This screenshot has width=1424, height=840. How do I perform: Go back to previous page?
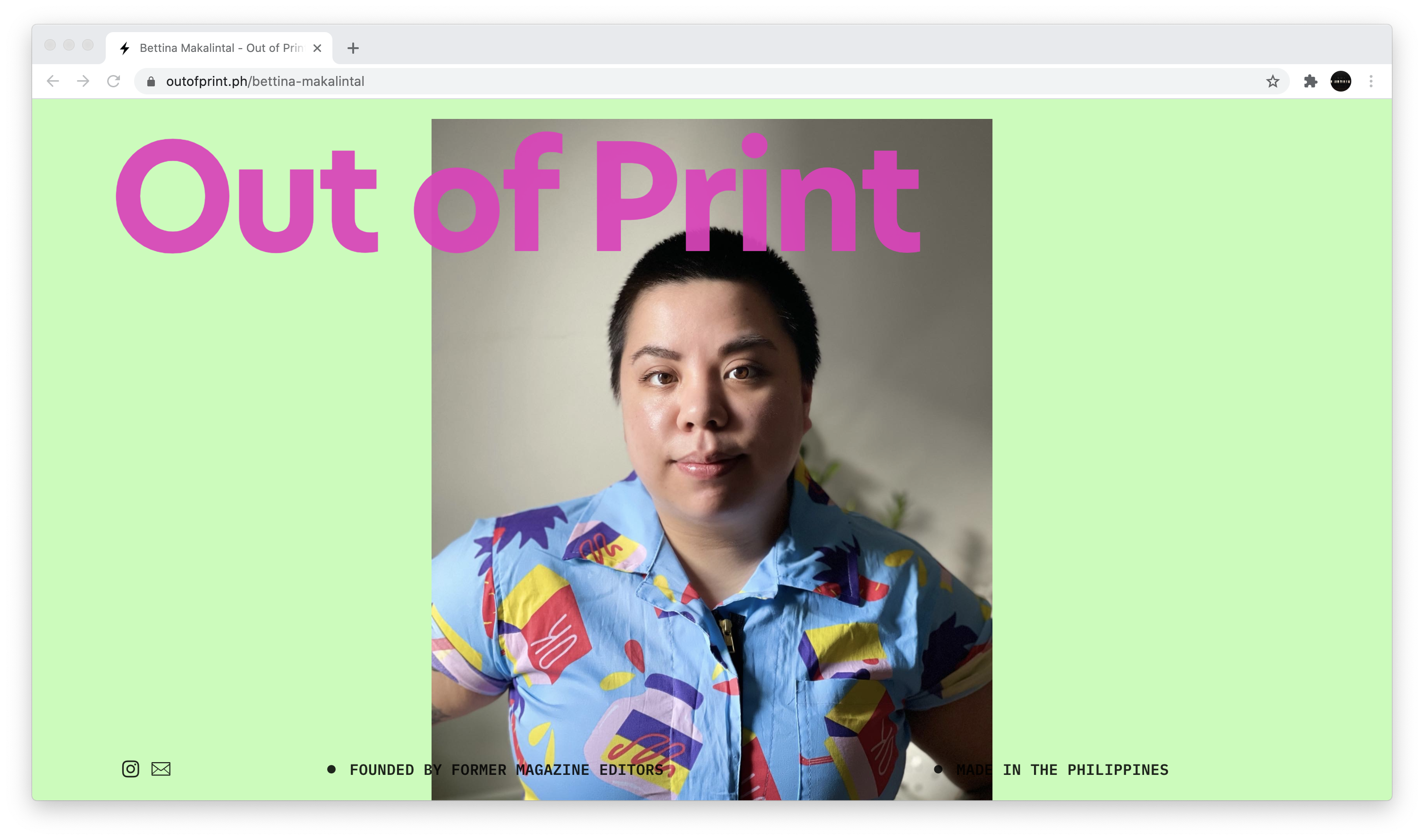(x=53, y=82)
